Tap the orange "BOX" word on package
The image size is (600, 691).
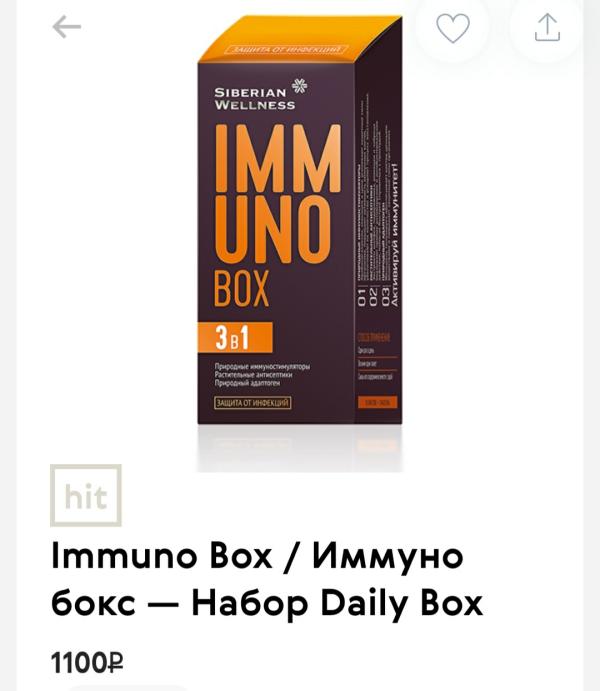tap(241, 288)
